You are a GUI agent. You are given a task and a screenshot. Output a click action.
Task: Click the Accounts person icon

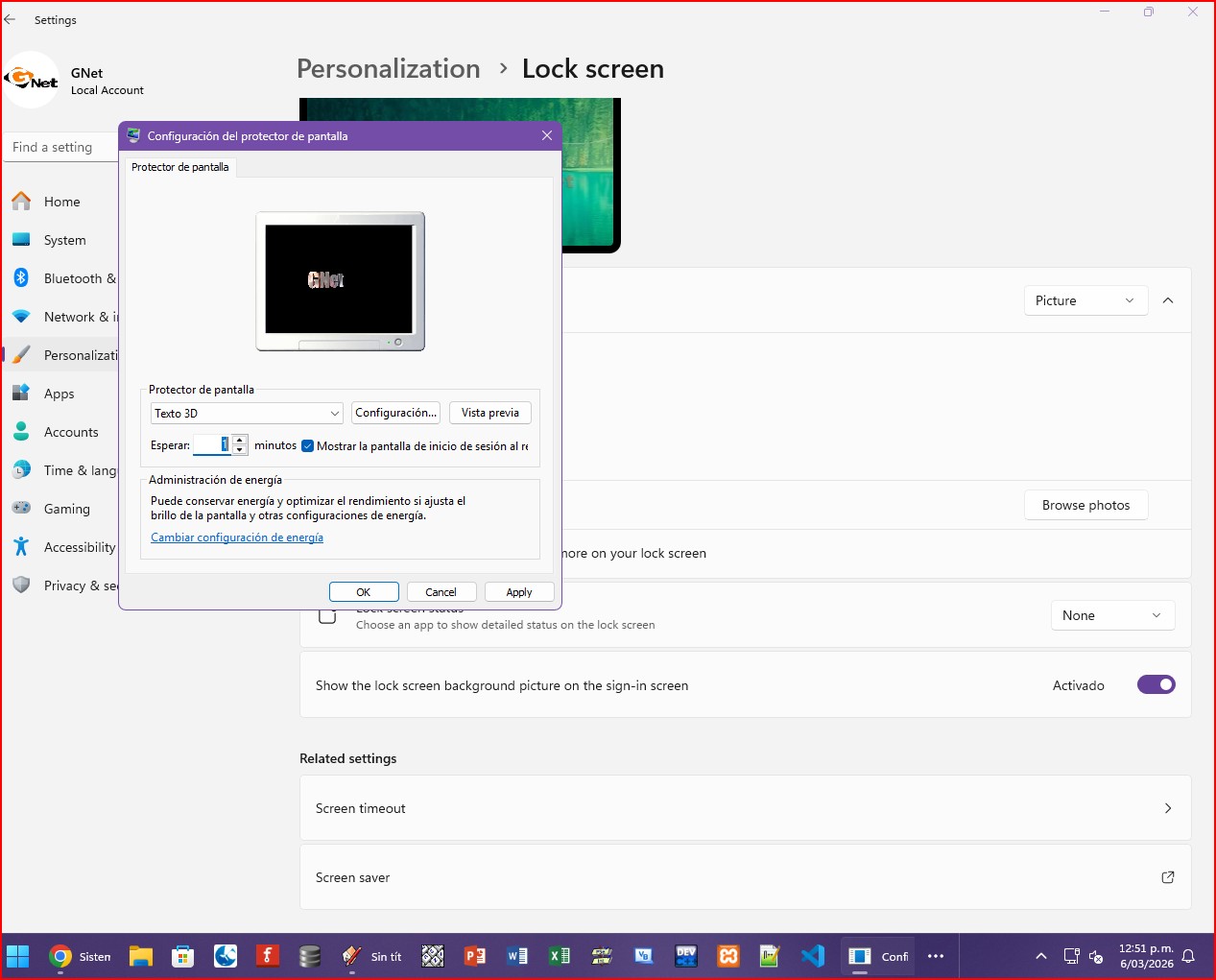21,432
